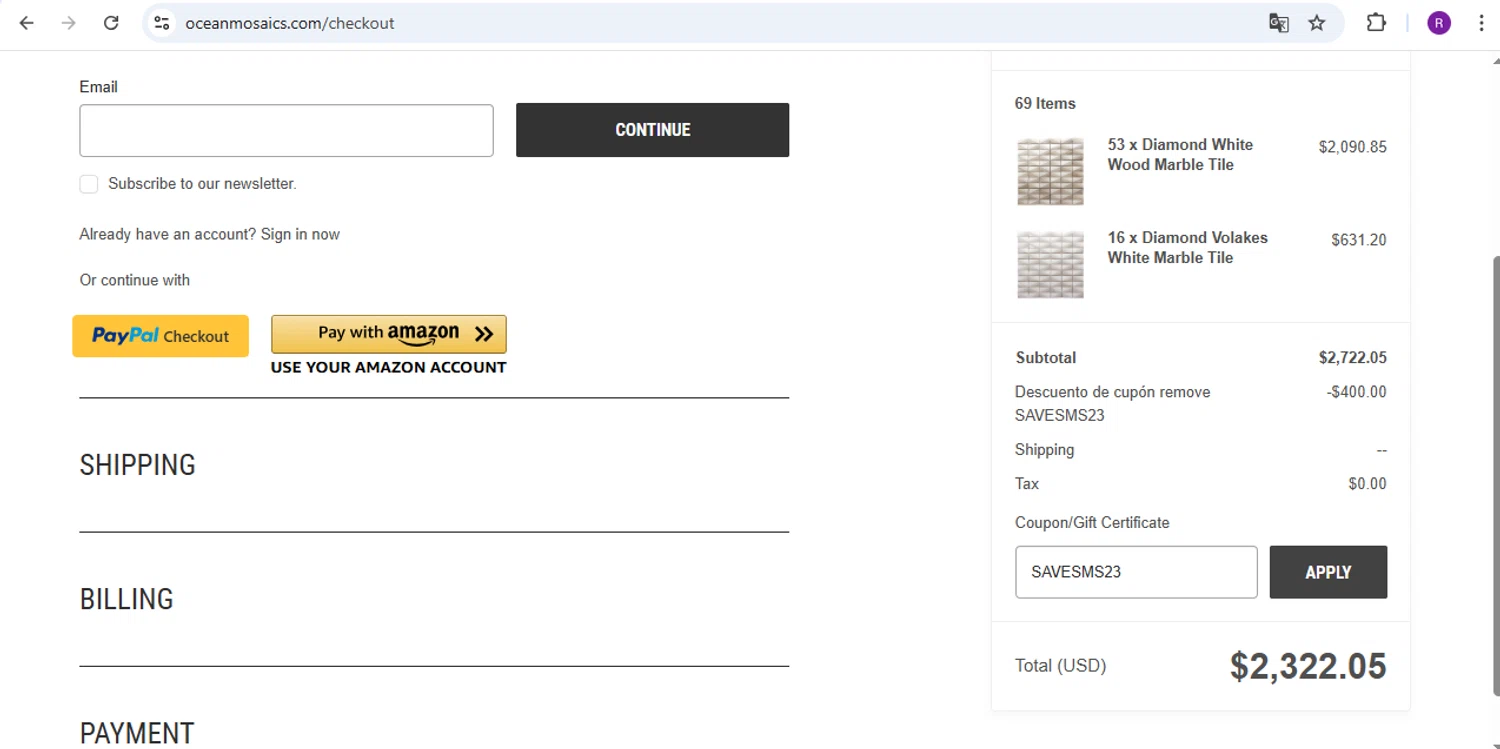Click the Coupon/Gift Certificate input field
1500x749 pixels.
click(1135, 572)
